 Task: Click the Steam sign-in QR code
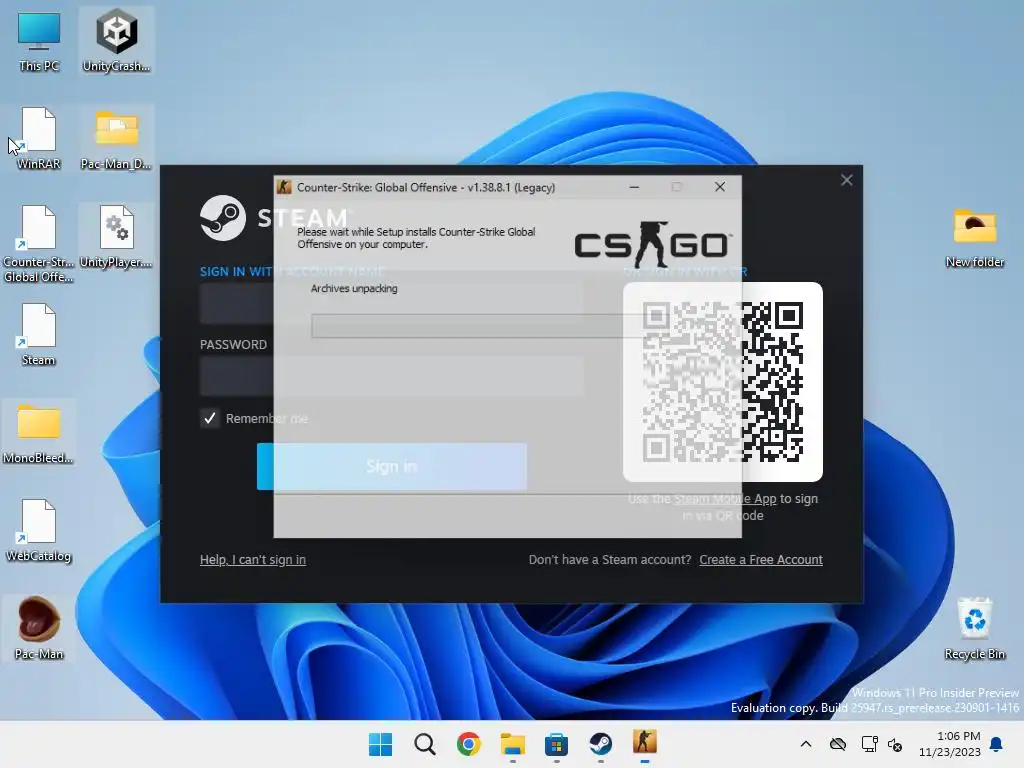point(723,382)
